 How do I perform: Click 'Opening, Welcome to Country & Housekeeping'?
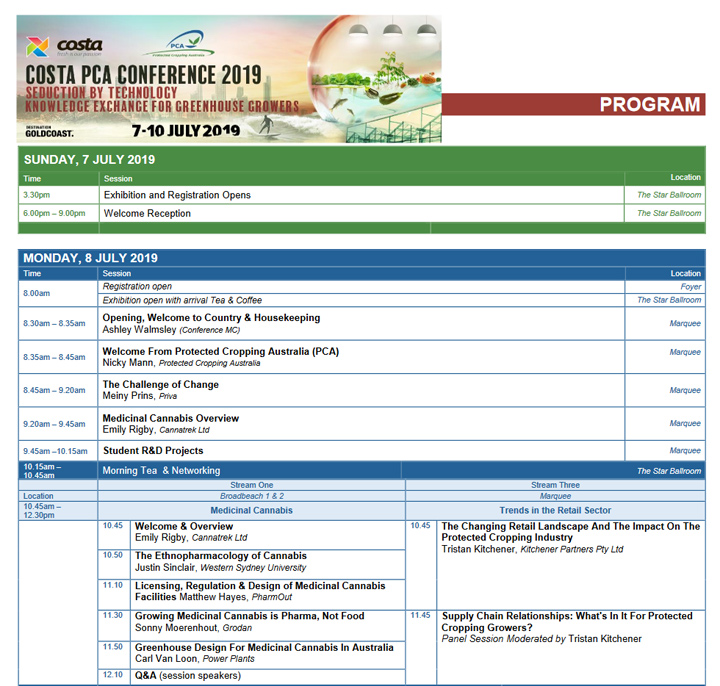coord(211,318)
